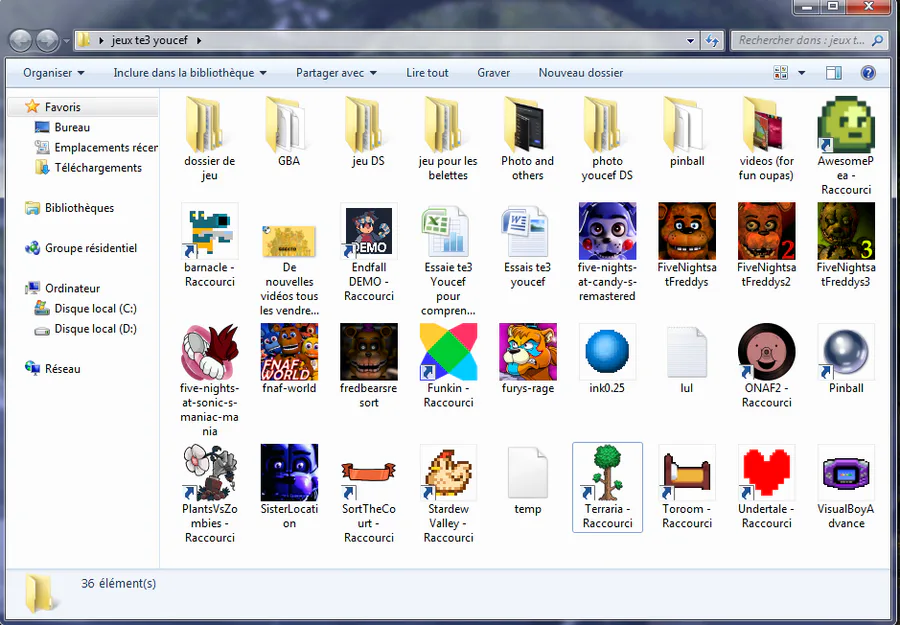The width and height of the screenshot is (900, 625).
Task: Change the view with the view icon button
Action: click(781, 73)
